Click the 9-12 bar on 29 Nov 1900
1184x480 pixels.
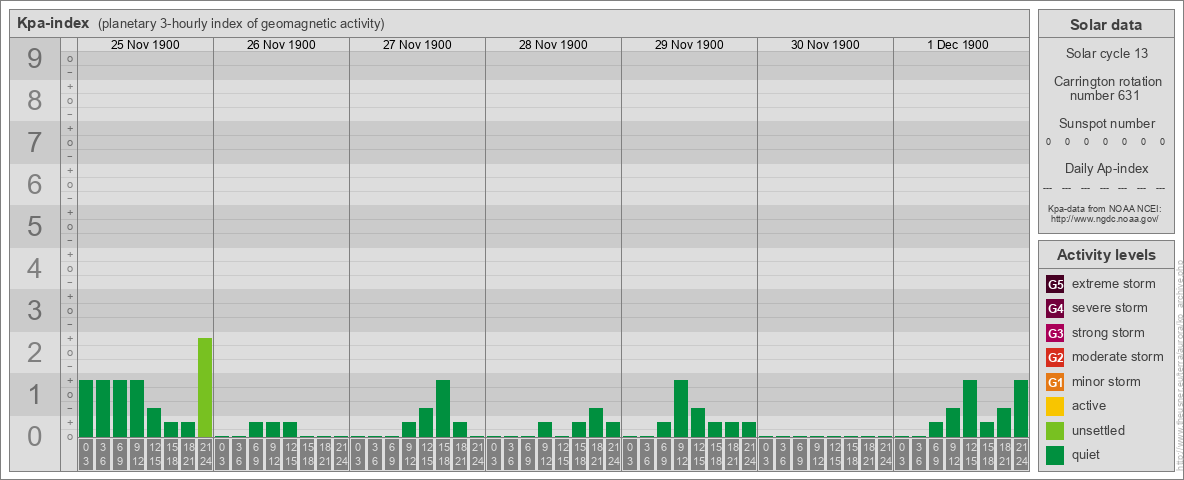680,408
